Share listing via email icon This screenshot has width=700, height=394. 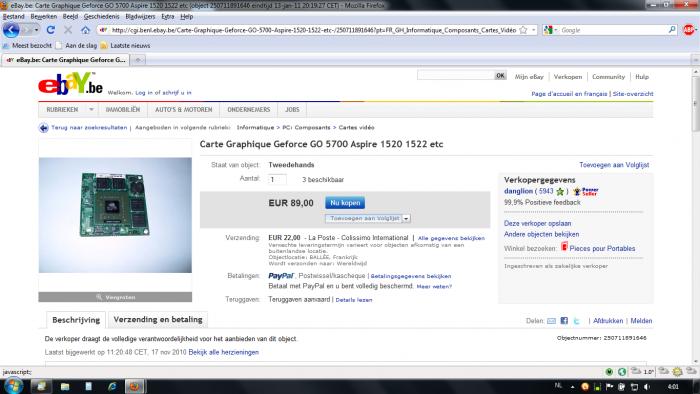(x=551, y=321)
